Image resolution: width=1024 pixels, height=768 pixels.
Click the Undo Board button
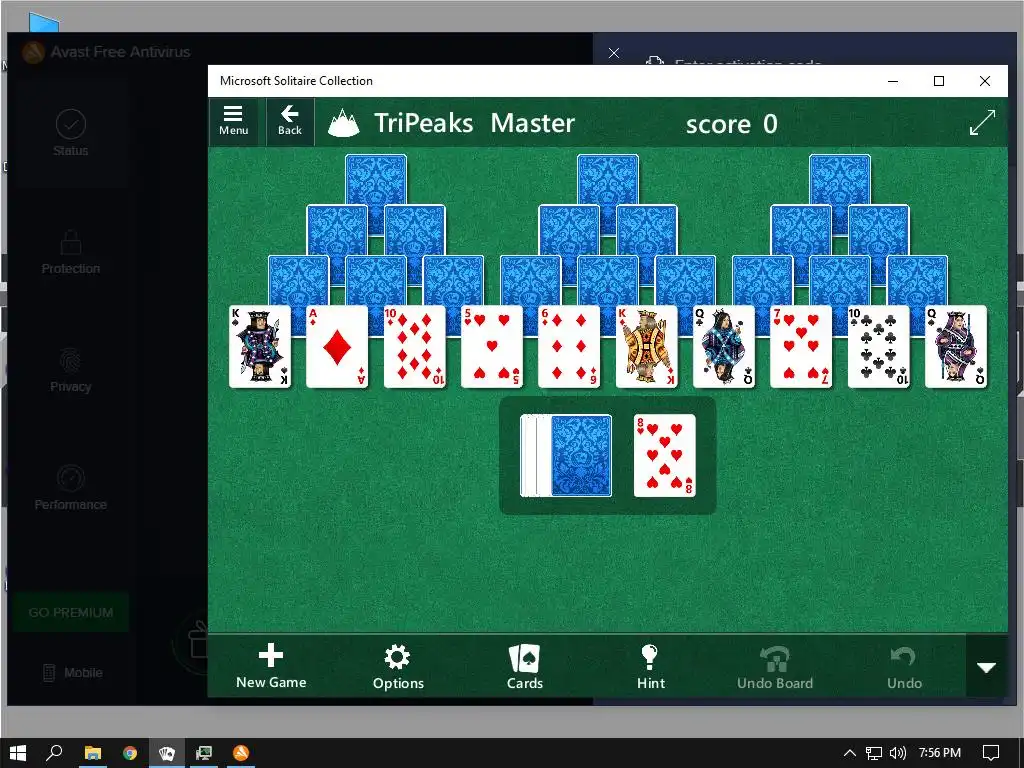pyautogui.click(x=775, y=667)
